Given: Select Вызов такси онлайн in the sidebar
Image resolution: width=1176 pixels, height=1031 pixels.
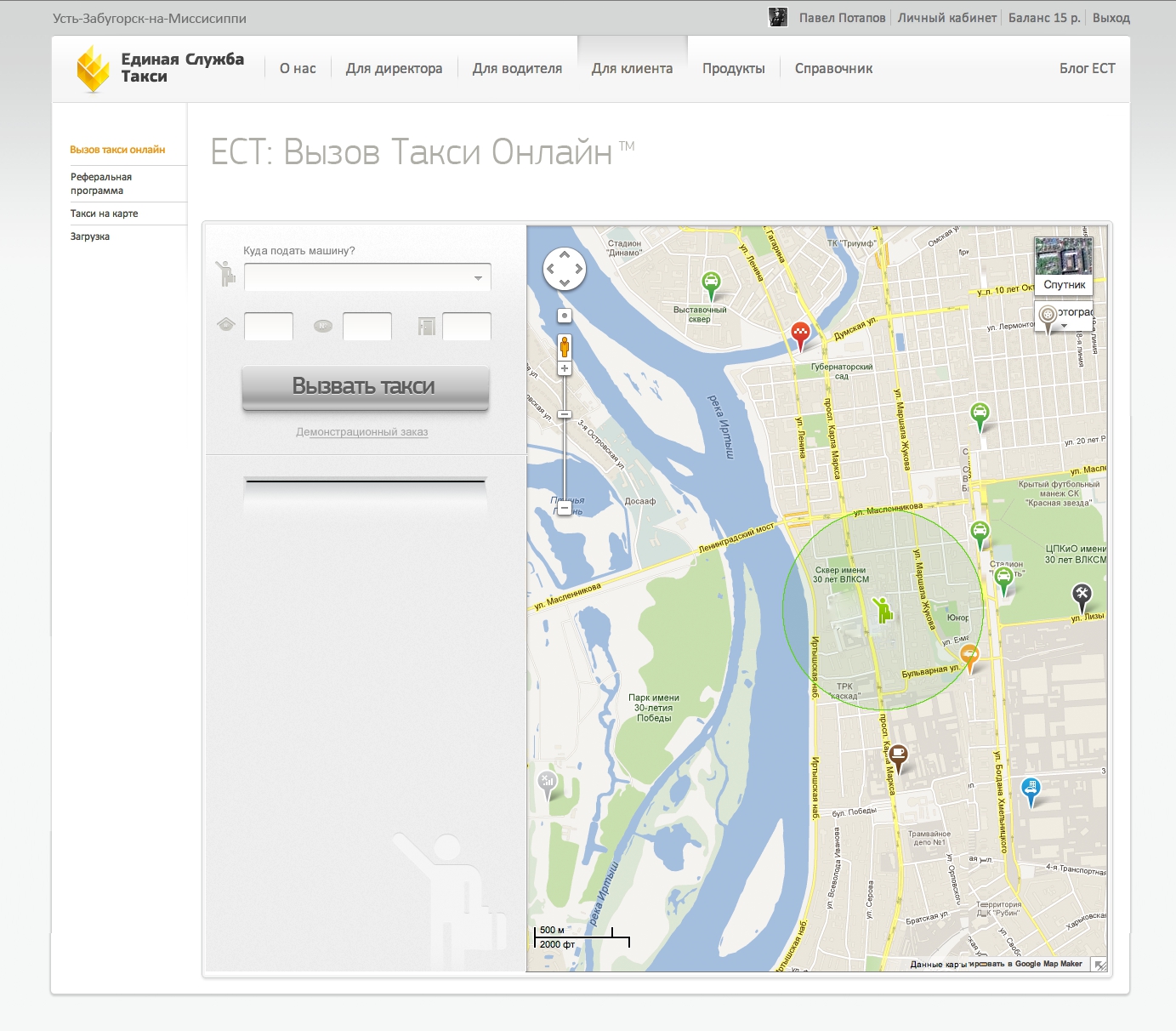Looking at the screenshot, I should pyautogui.click(x=117, y=150).
